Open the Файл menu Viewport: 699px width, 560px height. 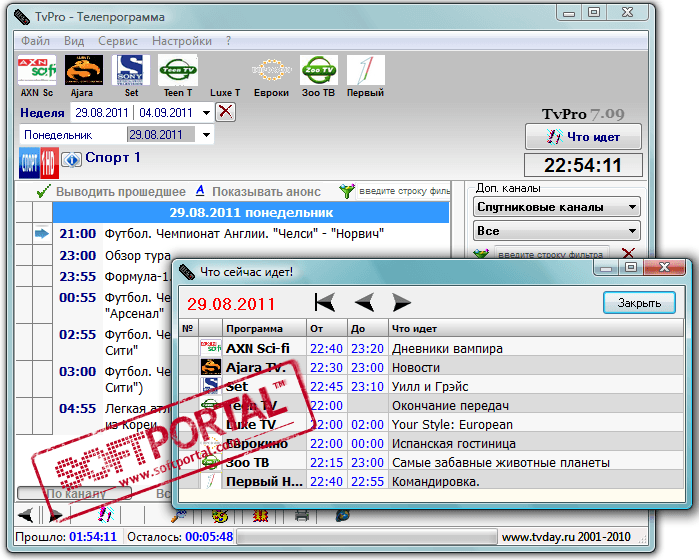[x=35, y=41]
